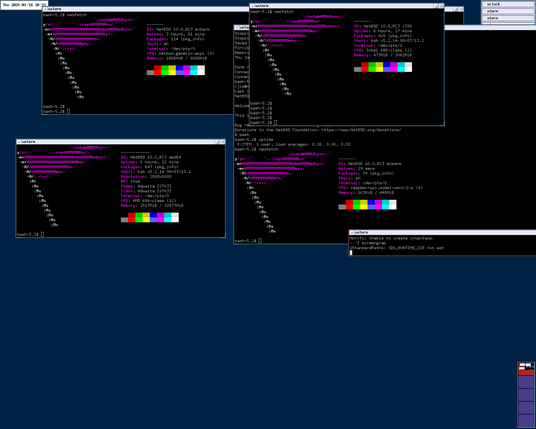Image resolution: width=536 pixels, height=429 pixels.
Task: Open the NetBSD.org donations URL
Action: (x=361, y=130)
